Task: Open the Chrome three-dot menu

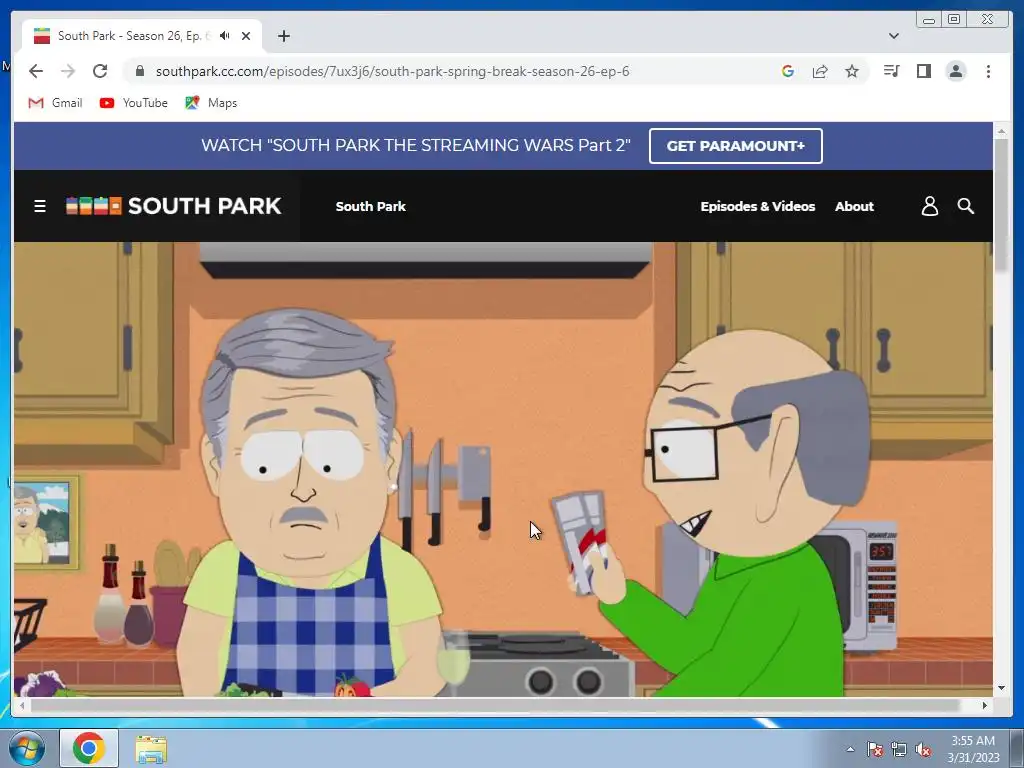Action: click(x=988, y=71)
